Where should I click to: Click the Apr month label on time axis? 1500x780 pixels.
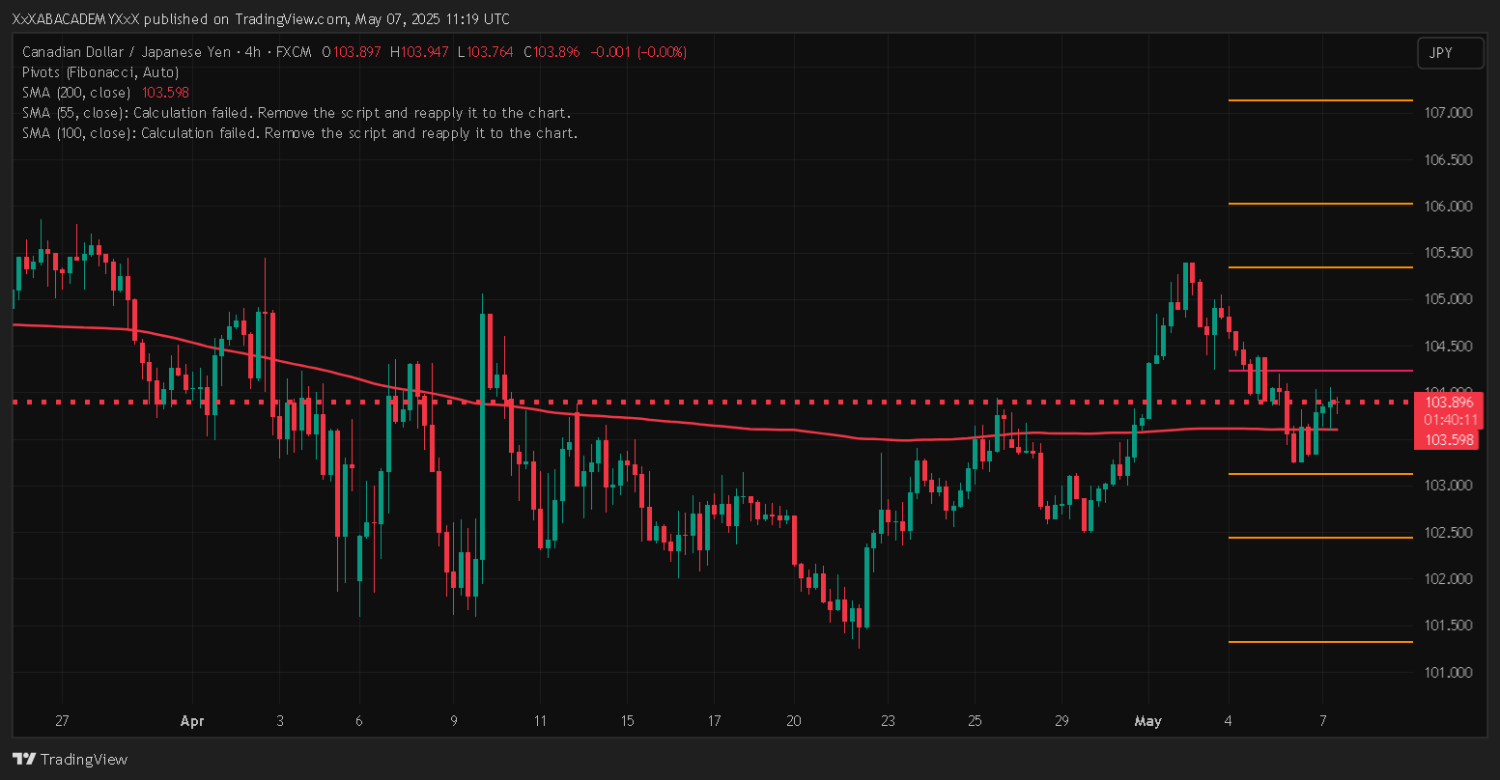point(193,721)
